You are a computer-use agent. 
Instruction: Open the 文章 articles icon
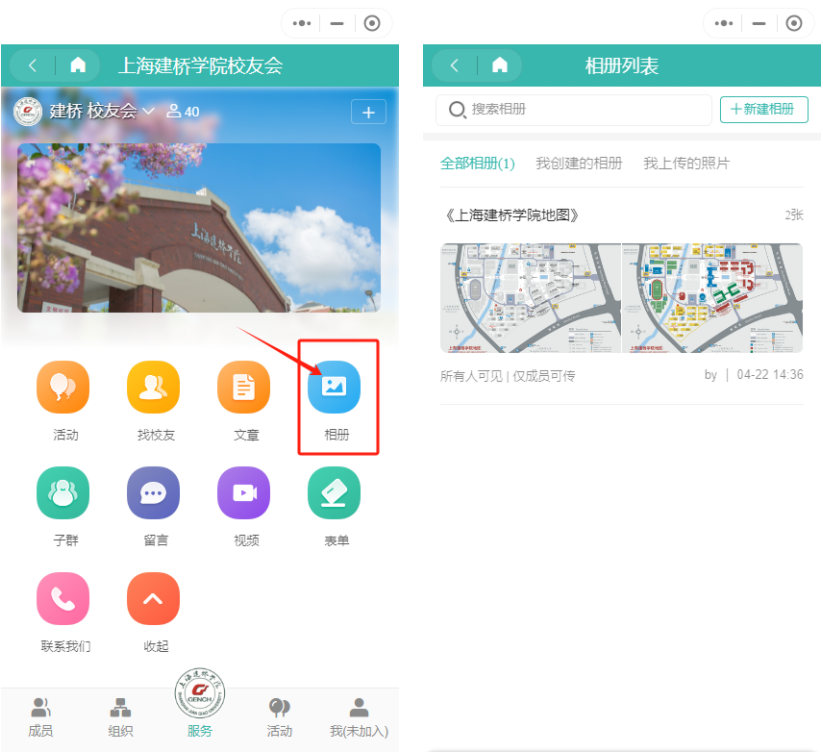[x=244, y=387]
